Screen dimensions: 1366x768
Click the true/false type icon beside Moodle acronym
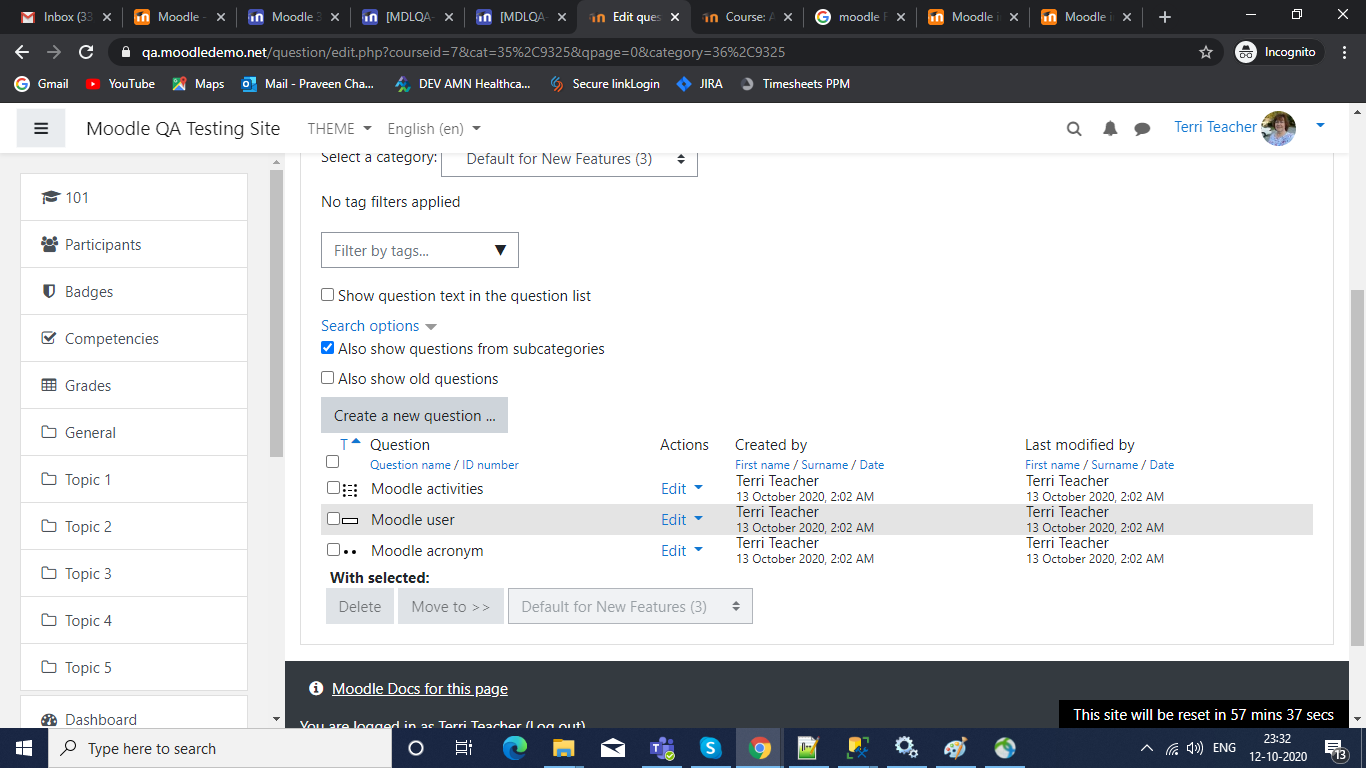click(x=350, y=552)
